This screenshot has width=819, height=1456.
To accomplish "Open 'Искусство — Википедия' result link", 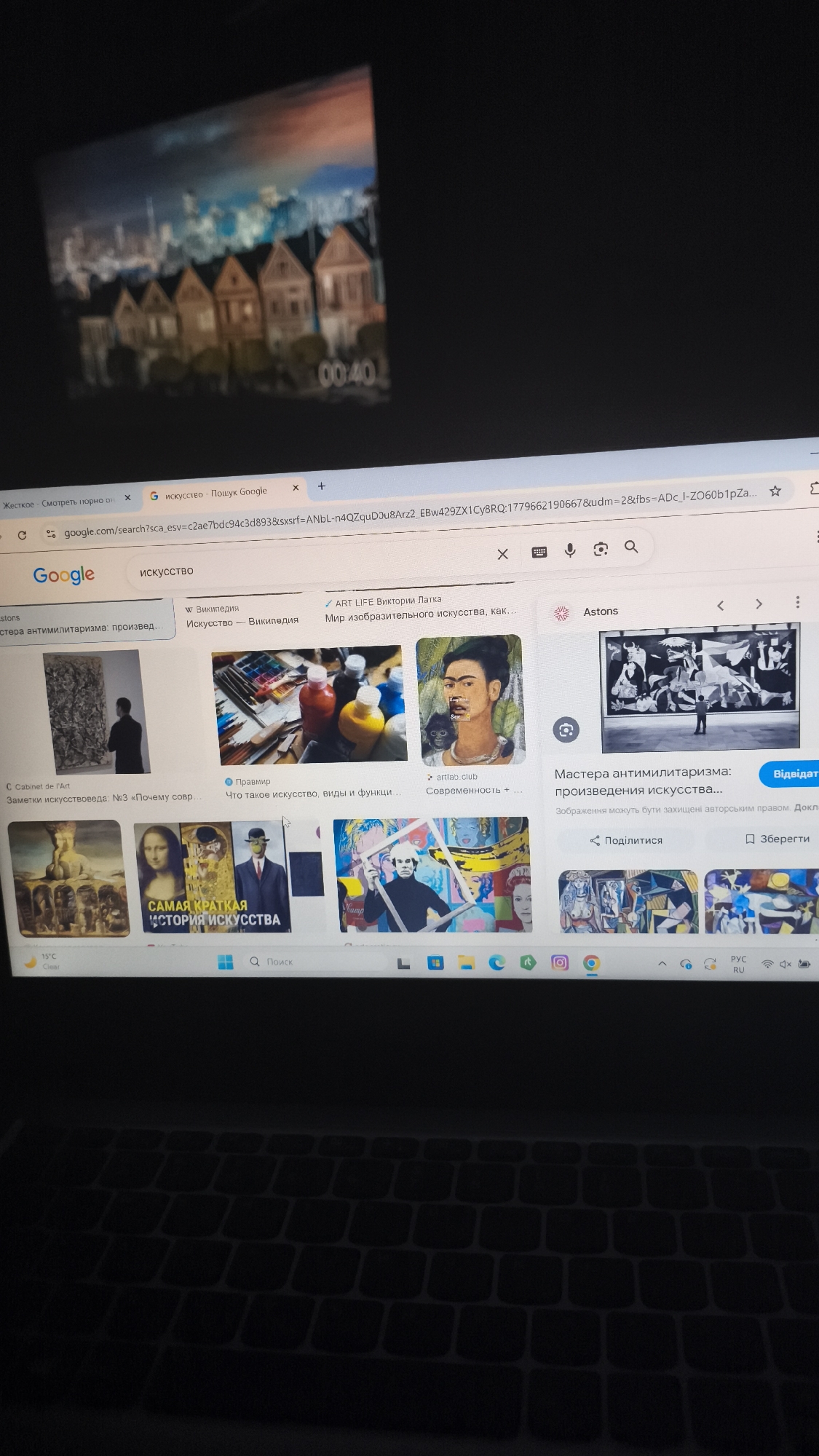I will (x=242, y=622).
